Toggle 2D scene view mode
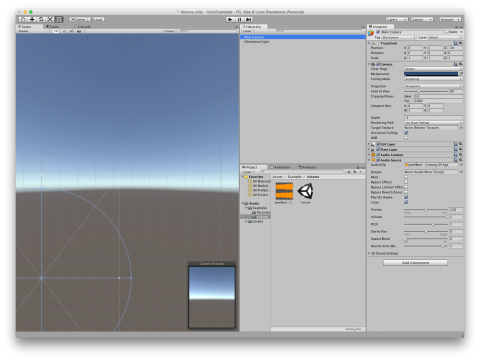The height and width of the screenshot is (360, 480). click(56, 31)
